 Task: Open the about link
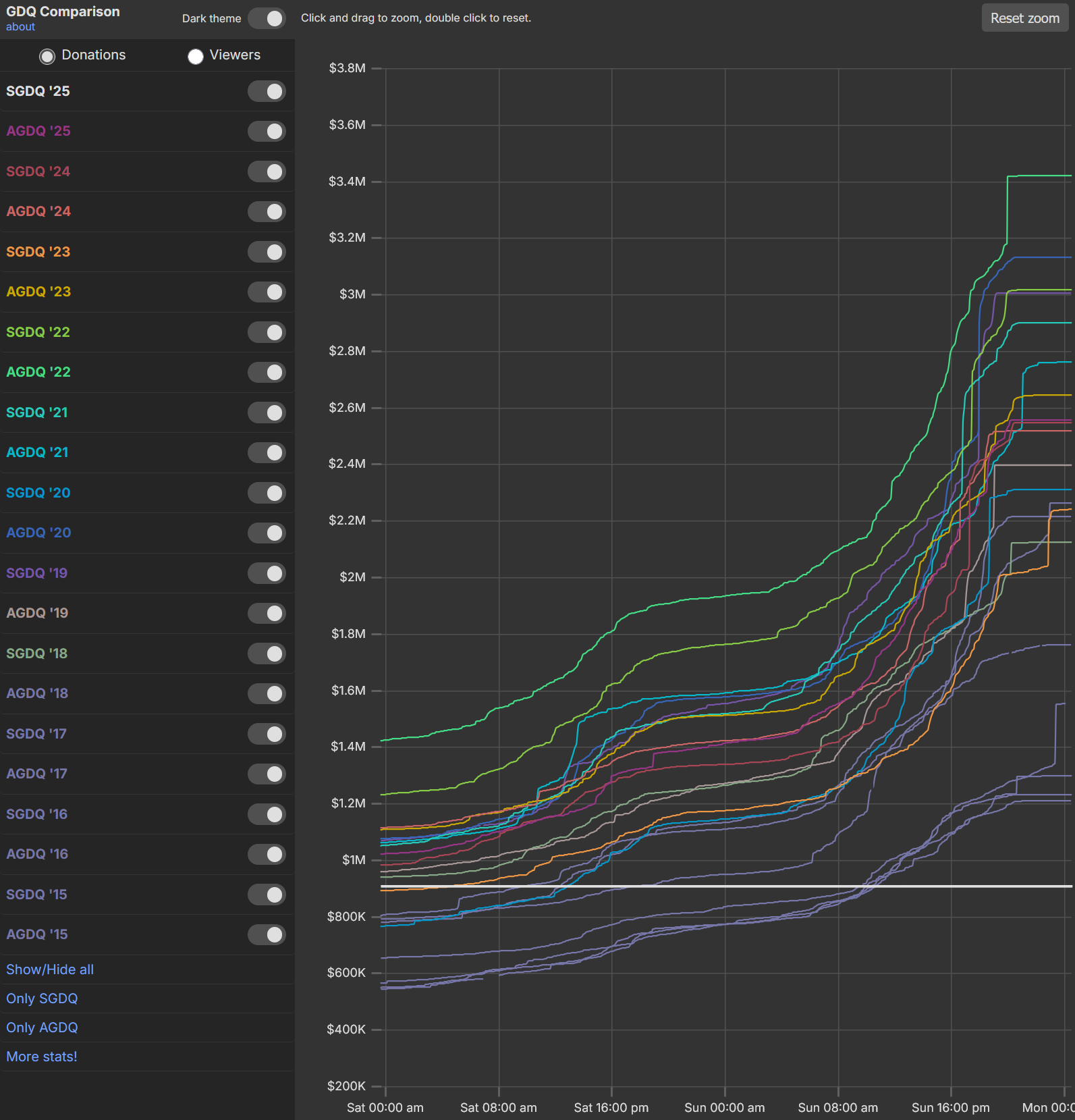(x=20, y=27)
